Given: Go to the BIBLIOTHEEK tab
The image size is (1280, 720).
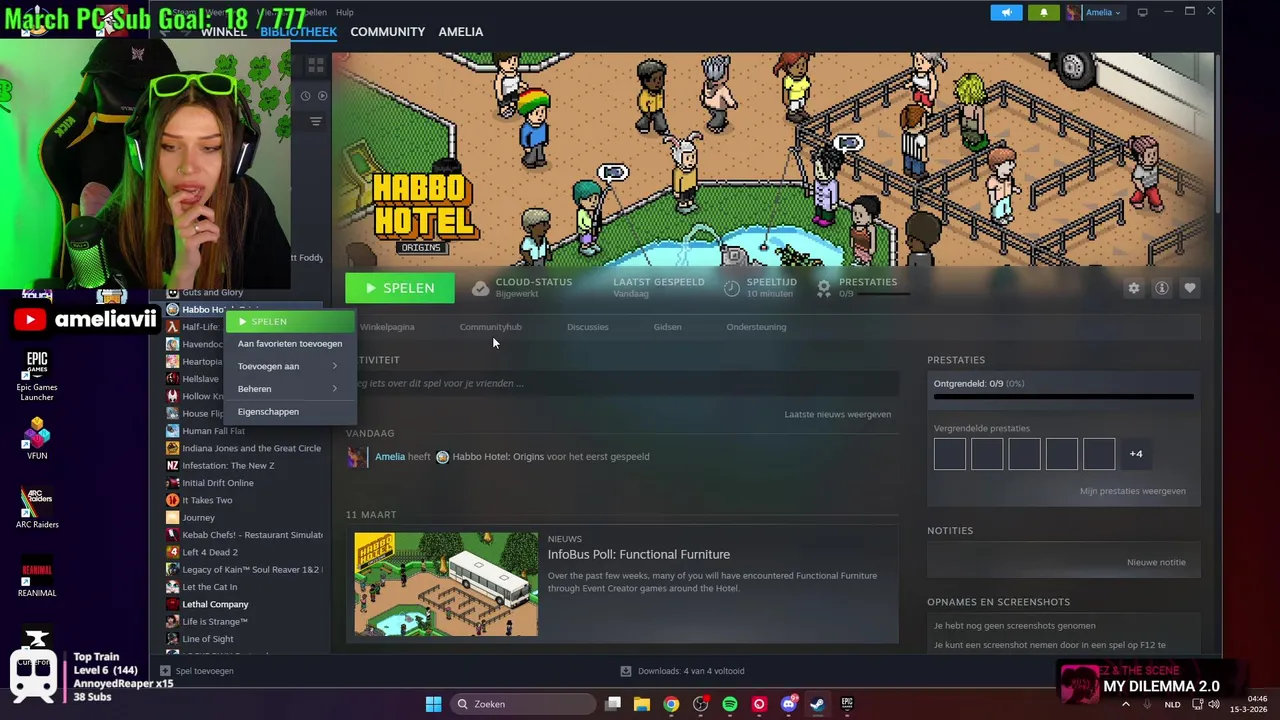Looking at the screenshot, I should tap(298, 31).
